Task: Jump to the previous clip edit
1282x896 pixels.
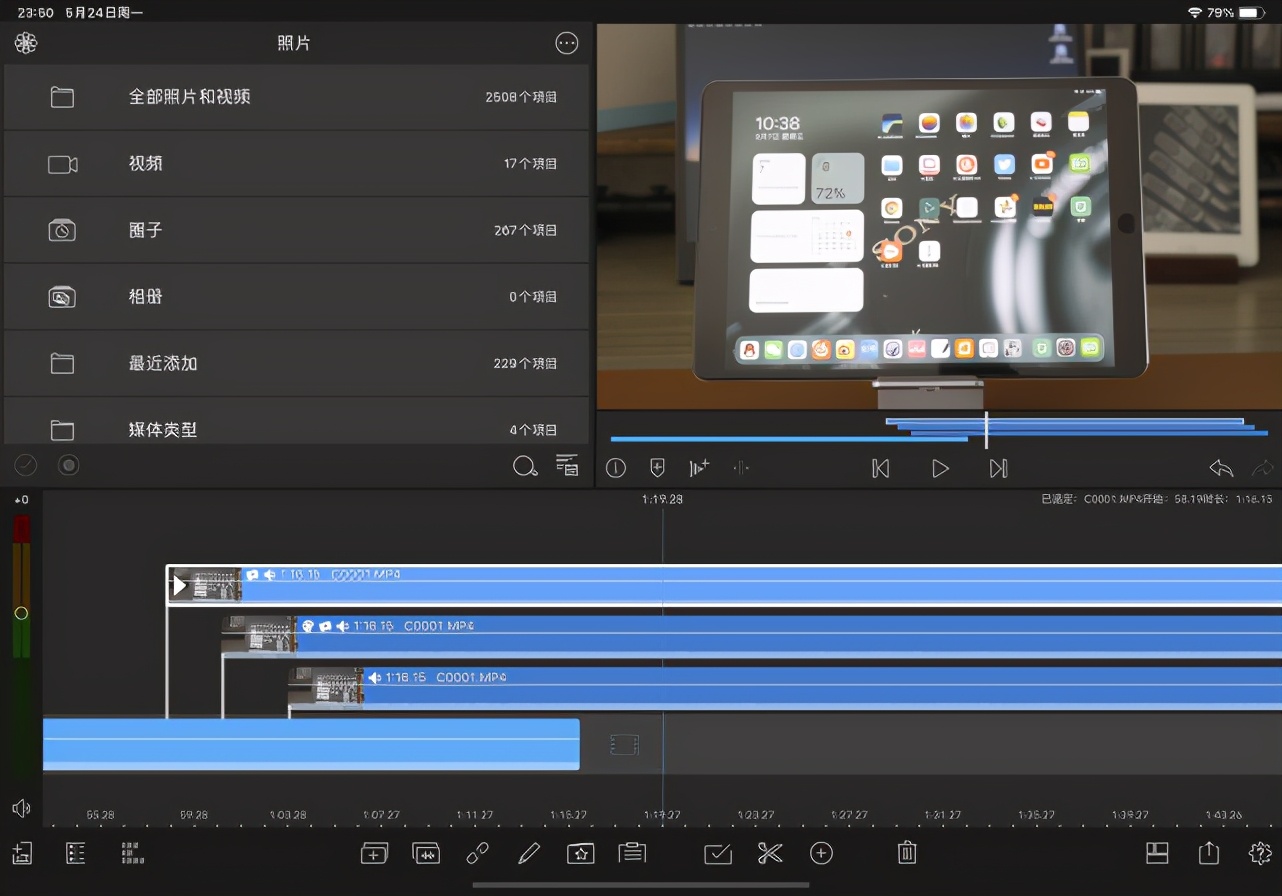Action: 880,468
